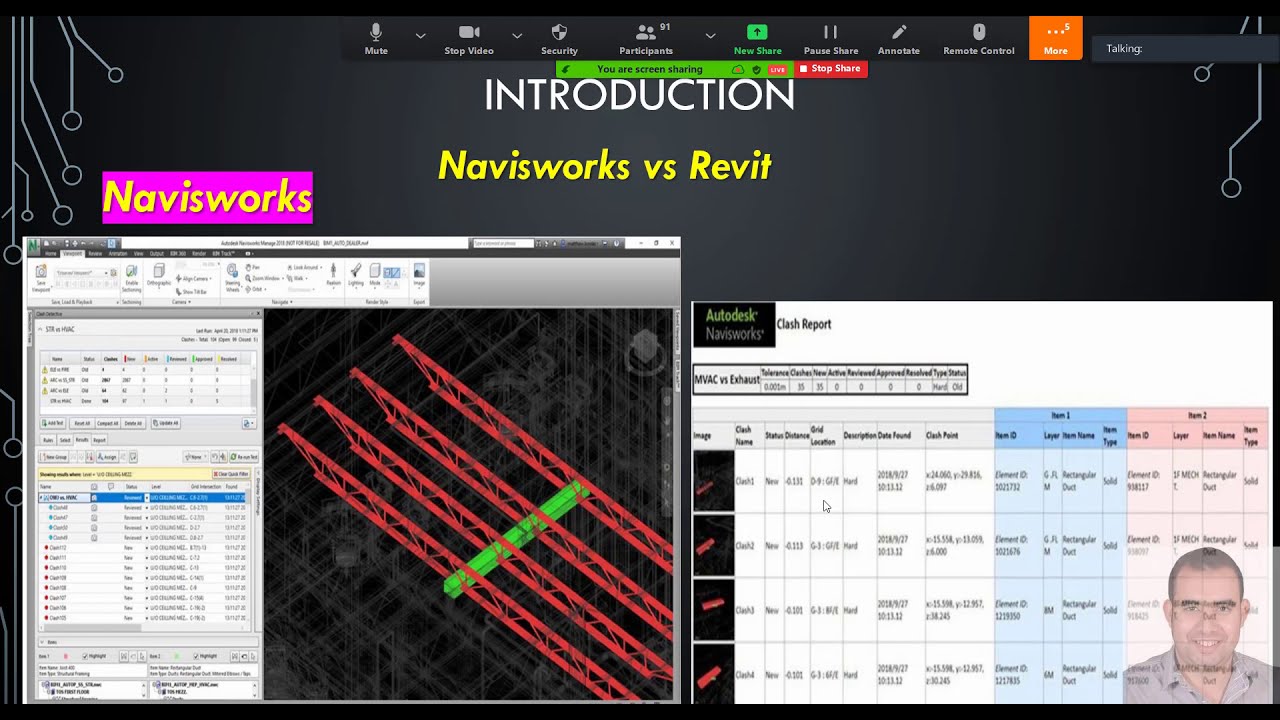
Task: Stop the Zoom video camera
Action: point(469,40)
